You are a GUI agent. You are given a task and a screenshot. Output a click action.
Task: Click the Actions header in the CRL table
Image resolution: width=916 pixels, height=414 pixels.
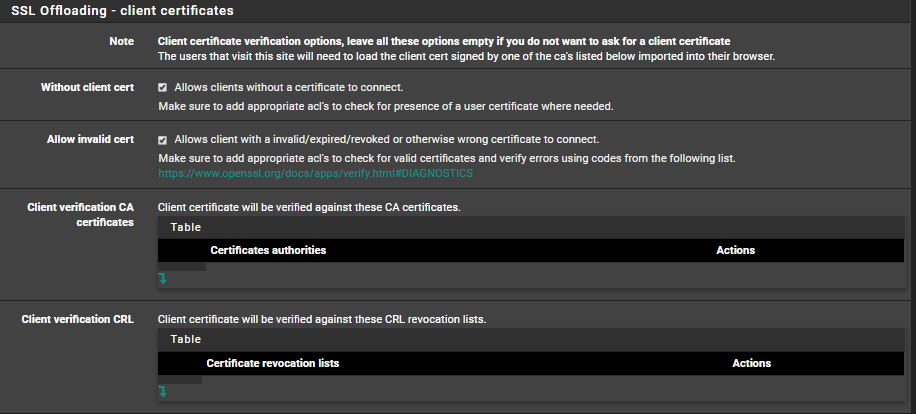pyautogui.click(x=751, y=364)
